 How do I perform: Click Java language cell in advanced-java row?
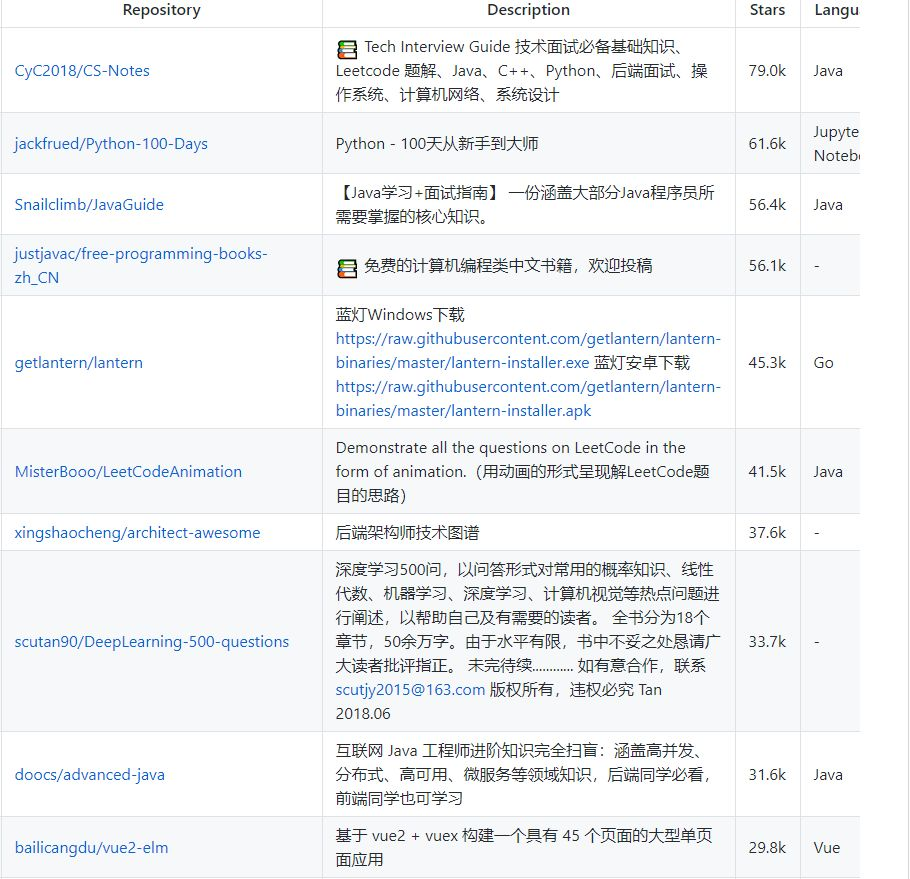coord(830,774)
